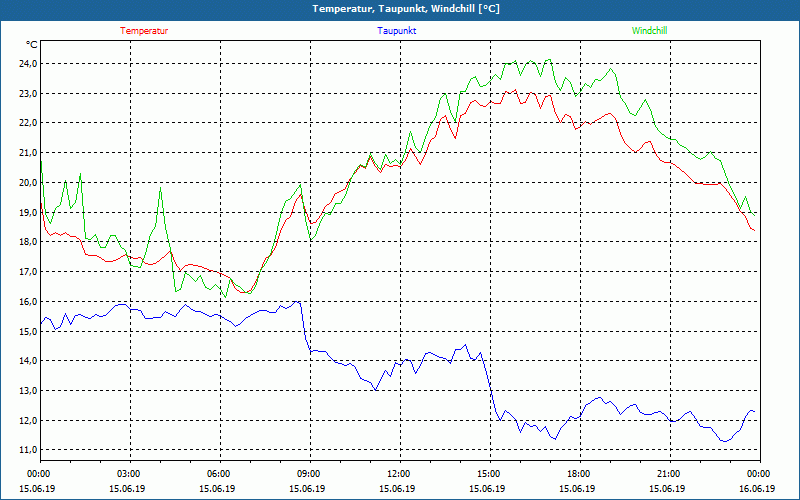Click the 19,0 y-axis value

tap(28, 212)
